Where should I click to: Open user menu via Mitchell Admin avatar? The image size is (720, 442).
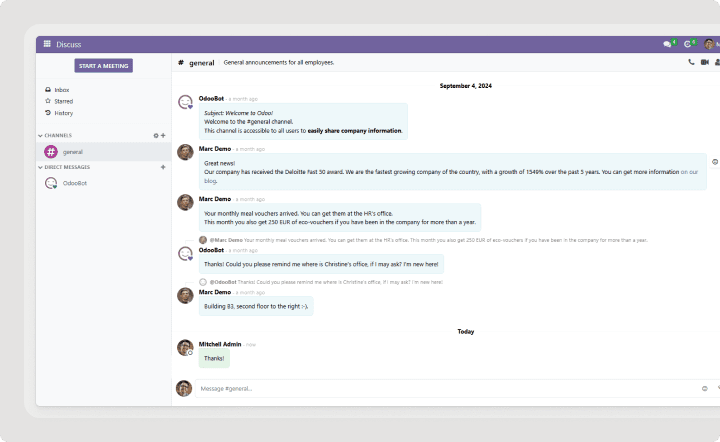tap(709, 44)
